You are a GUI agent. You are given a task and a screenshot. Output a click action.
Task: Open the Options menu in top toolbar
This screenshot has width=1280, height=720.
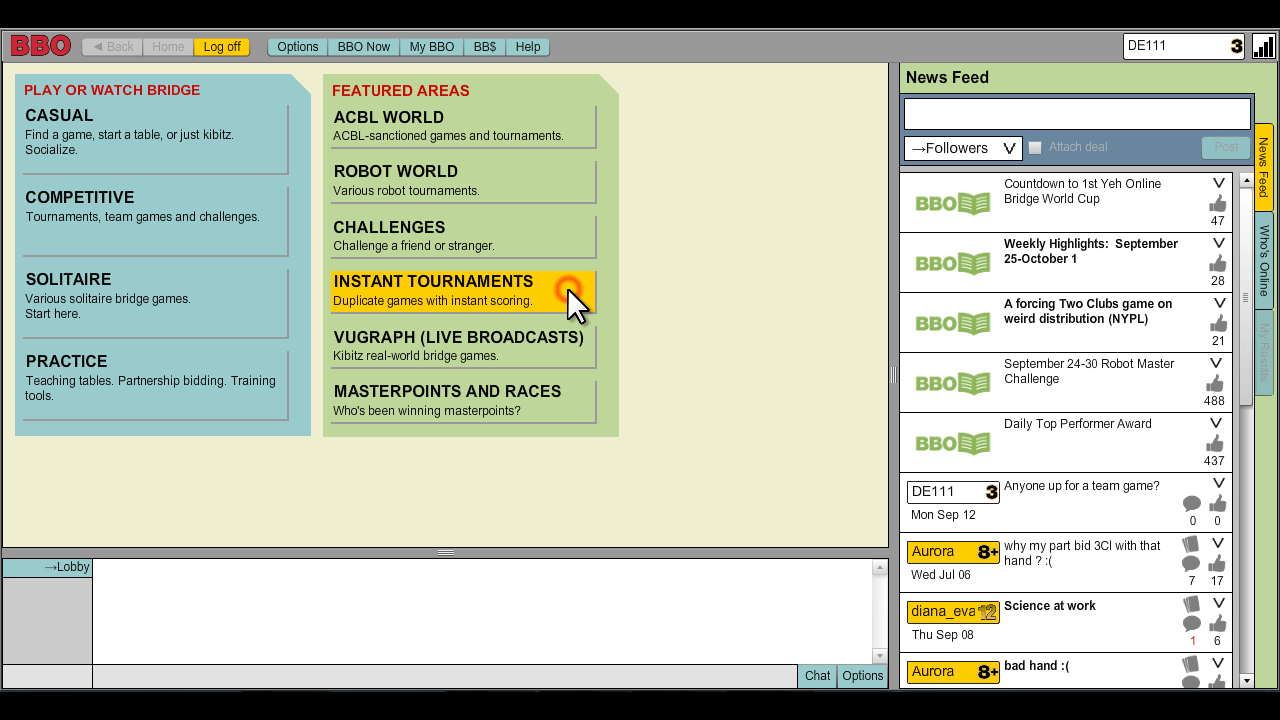click(x=298, y=47)
